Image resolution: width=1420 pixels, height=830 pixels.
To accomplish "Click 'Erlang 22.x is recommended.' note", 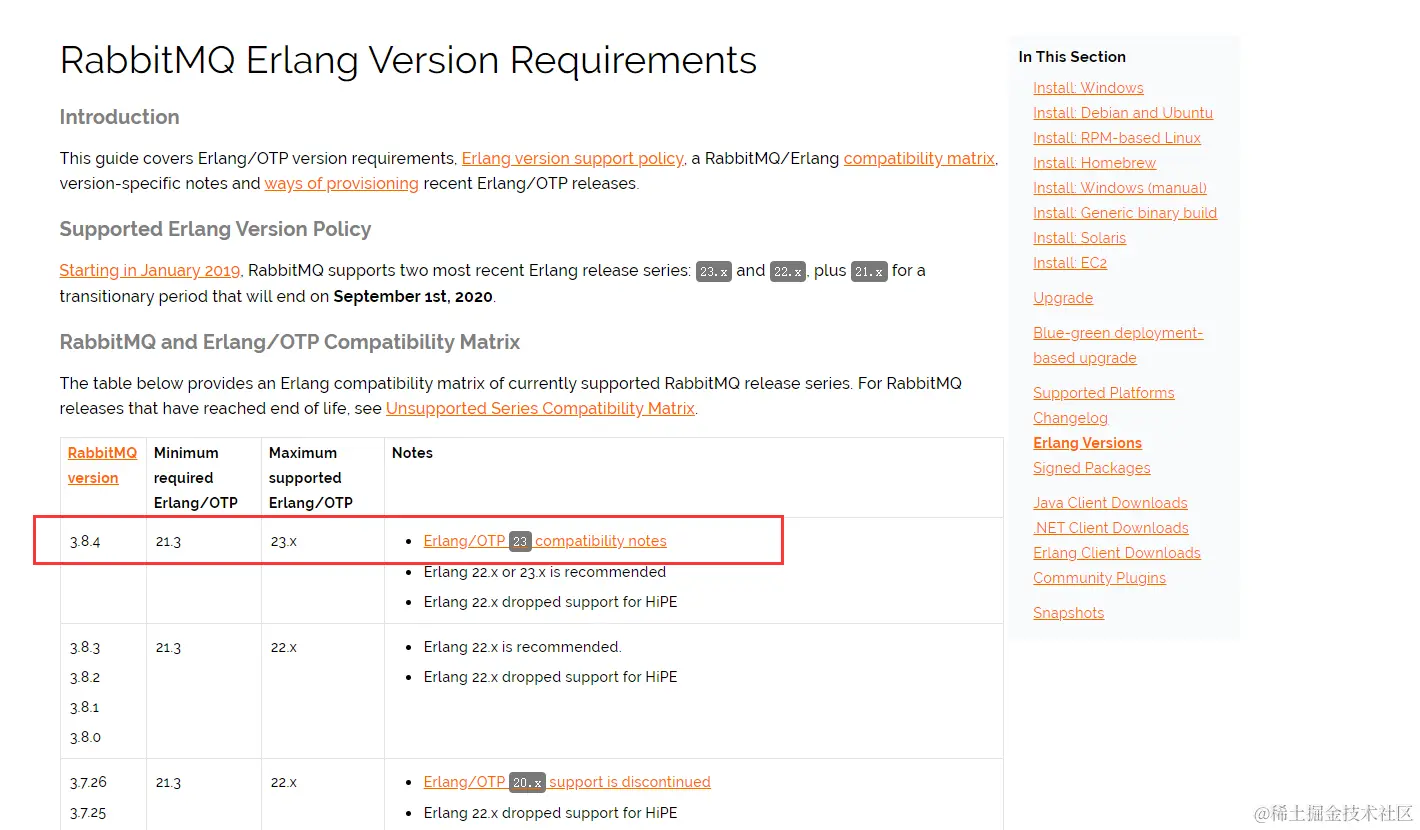I will point(522,647).
